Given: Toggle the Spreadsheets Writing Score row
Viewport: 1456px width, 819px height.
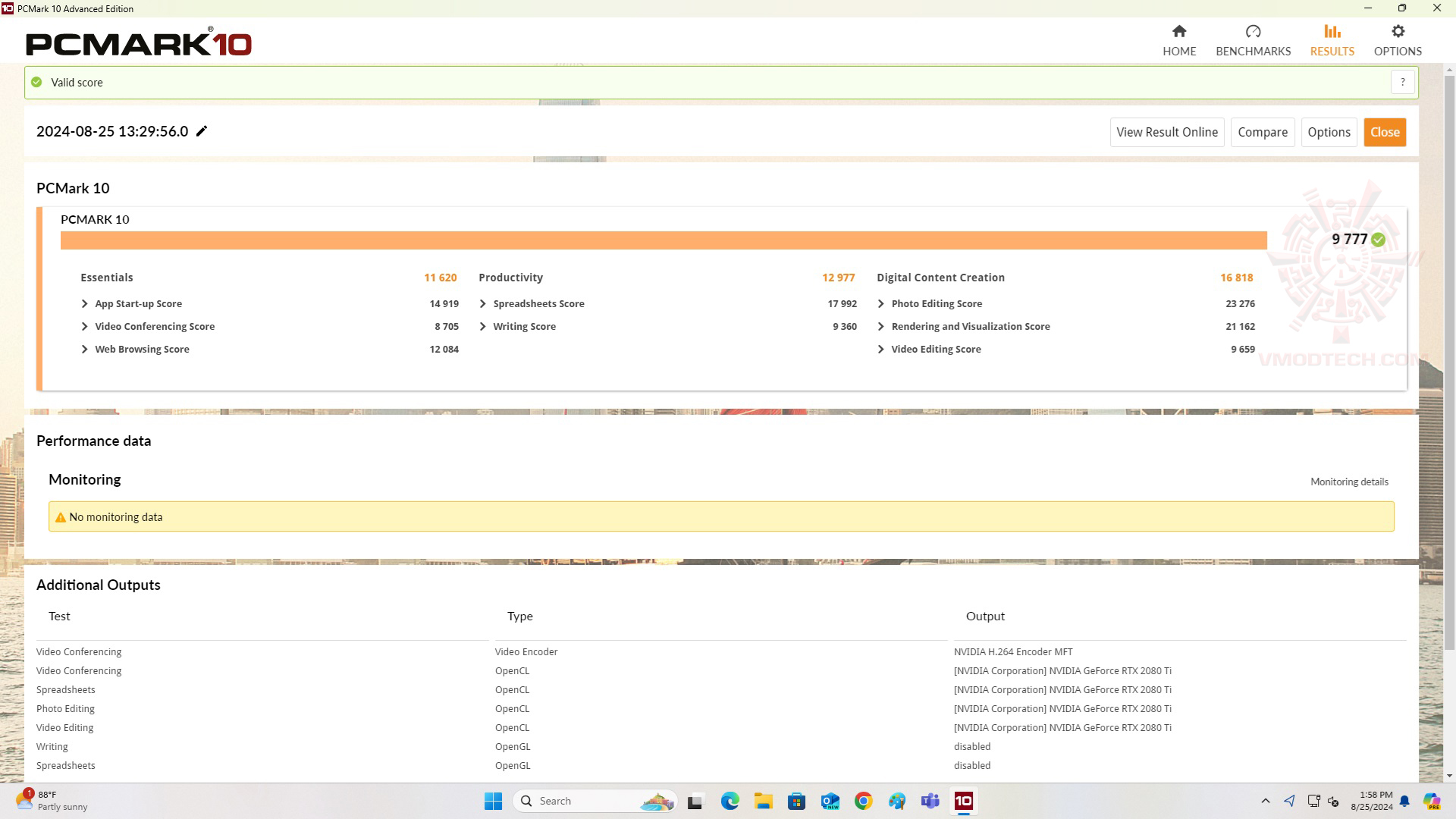Looking at the screenshot, I should 483,326.
